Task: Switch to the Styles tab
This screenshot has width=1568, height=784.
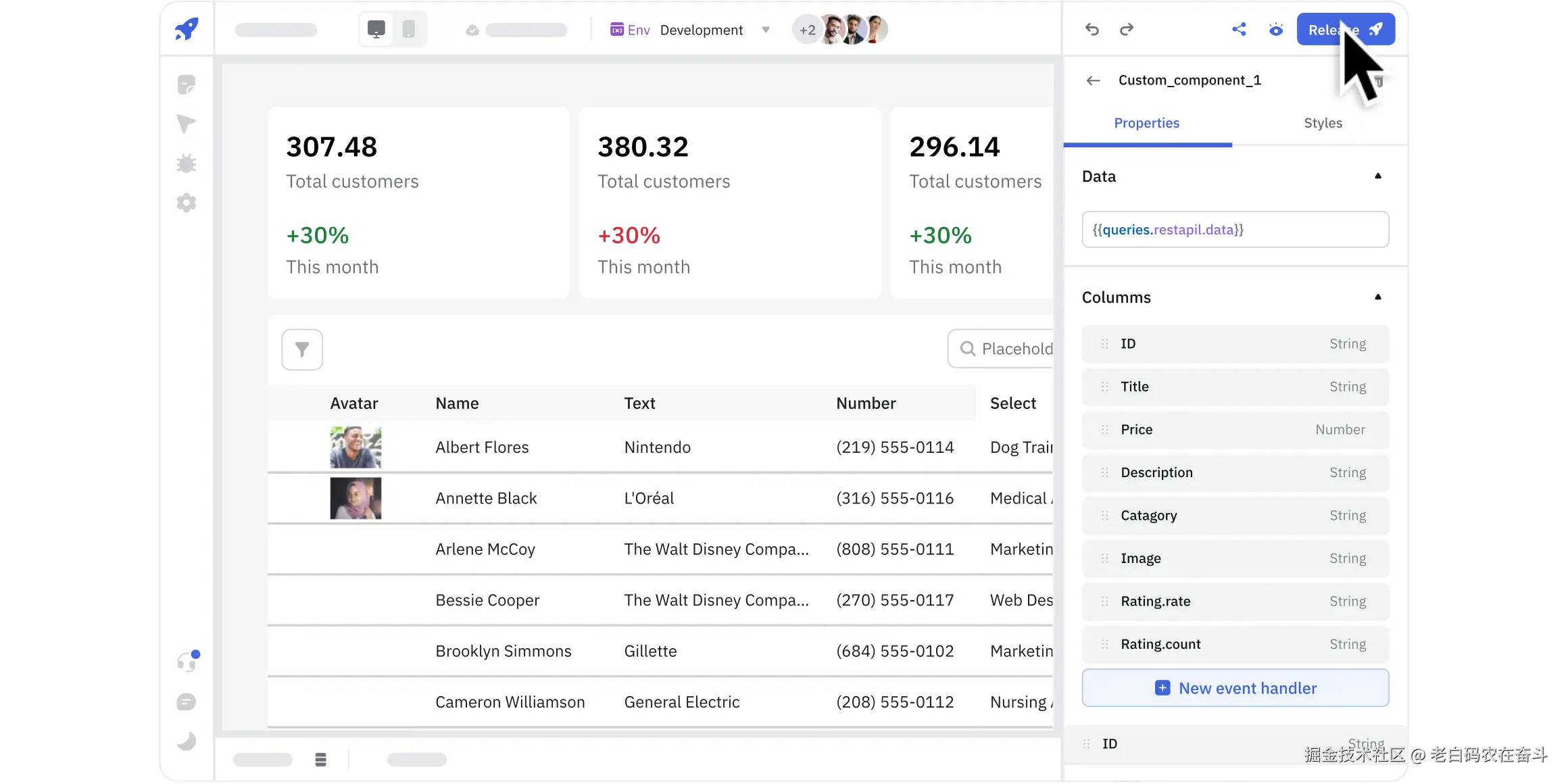Action: tap(1323, 123)
